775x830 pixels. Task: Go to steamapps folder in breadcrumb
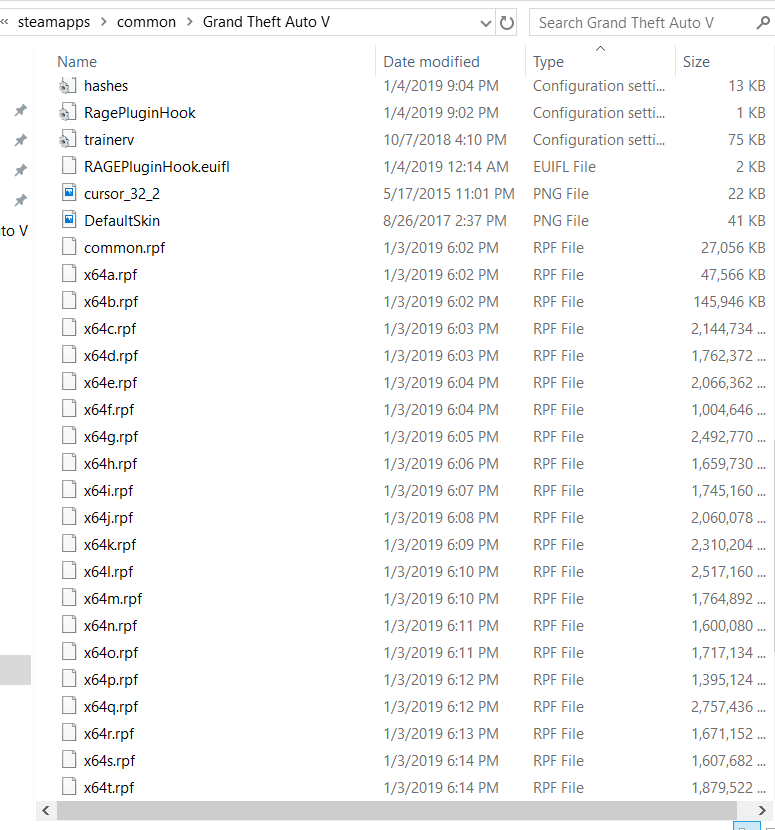click(54, 22)
